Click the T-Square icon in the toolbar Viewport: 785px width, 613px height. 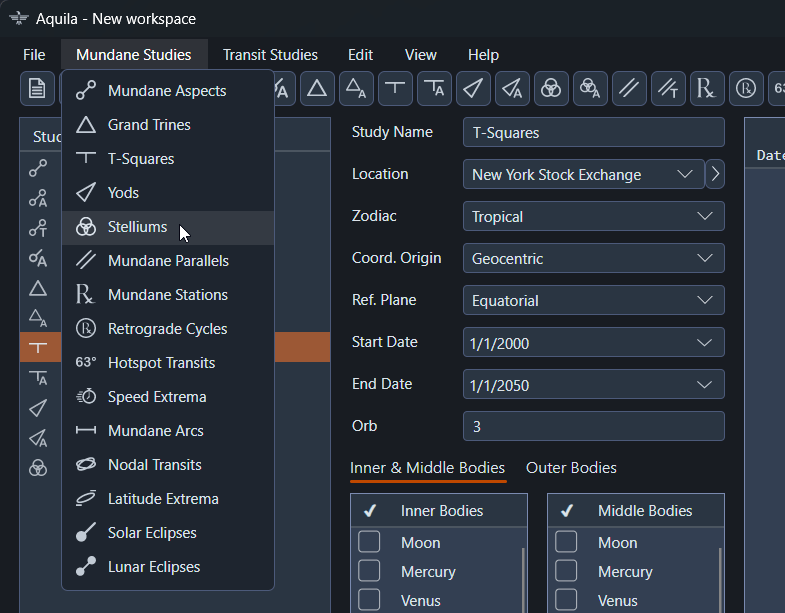pos(395,89)
